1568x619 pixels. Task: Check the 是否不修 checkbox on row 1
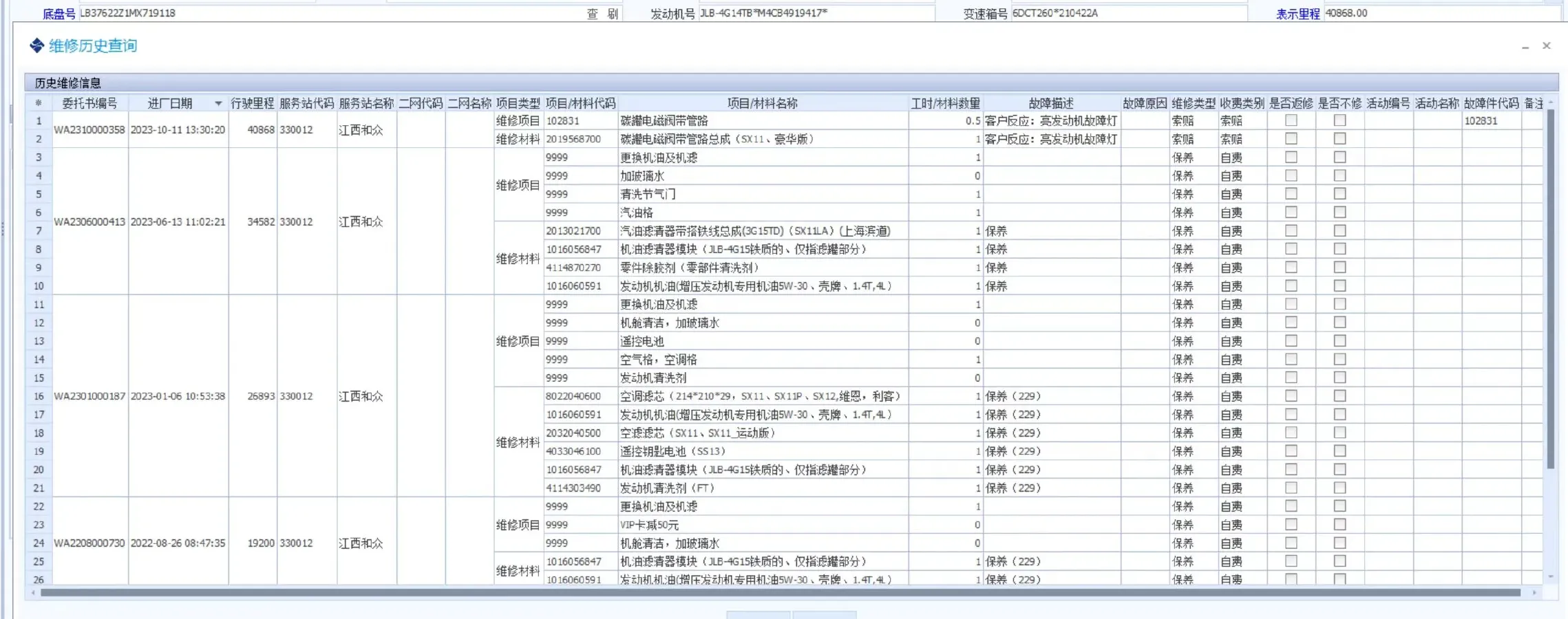coord(1339,120)
